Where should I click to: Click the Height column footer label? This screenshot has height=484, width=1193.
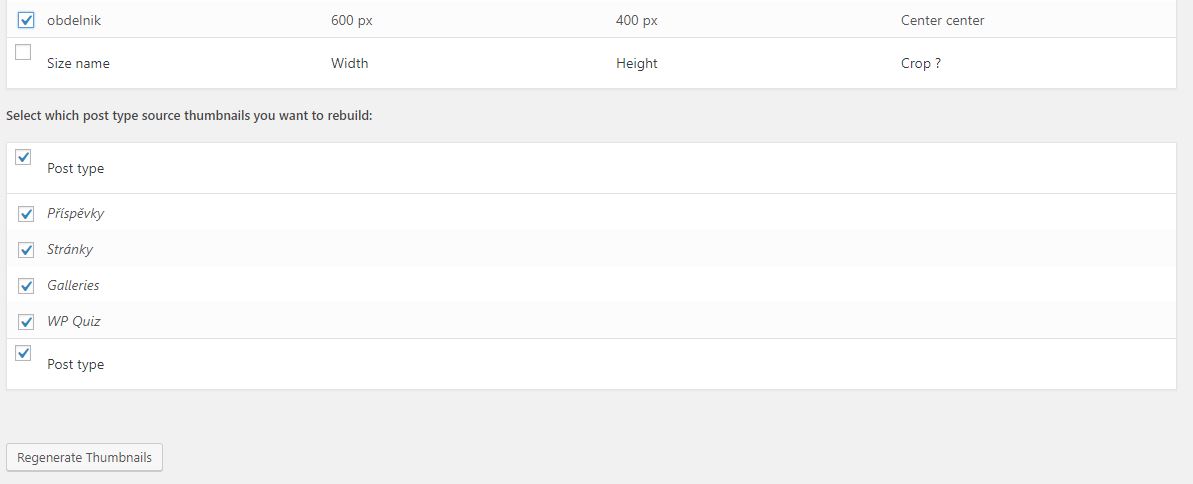point(637,63)
